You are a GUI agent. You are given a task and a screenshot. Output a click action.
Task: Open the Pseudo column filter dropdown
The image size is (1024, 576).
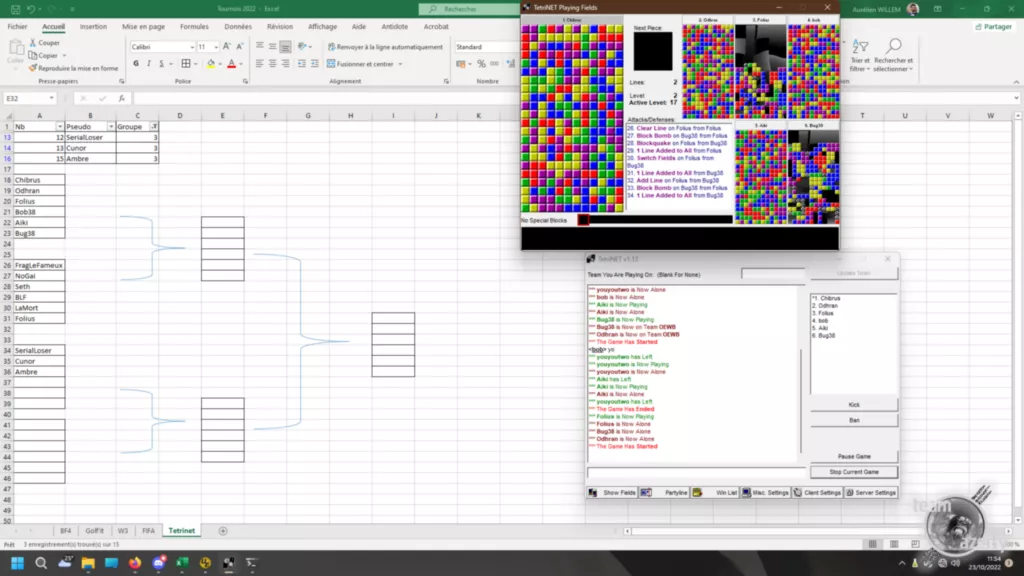[x=111, y=127]
